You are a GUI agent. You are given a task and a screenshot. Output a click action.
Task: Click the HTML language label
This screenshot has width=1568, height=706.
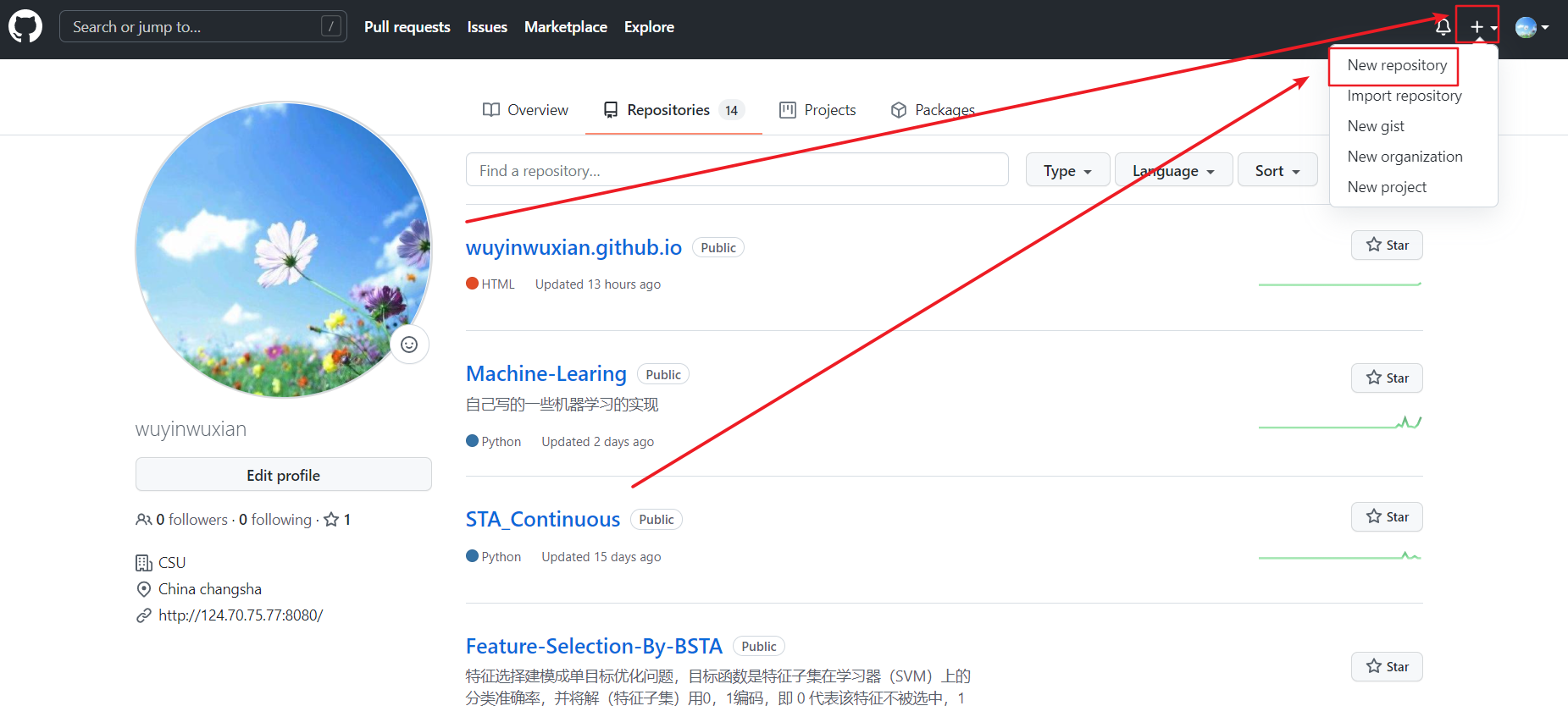click(498, 284)
